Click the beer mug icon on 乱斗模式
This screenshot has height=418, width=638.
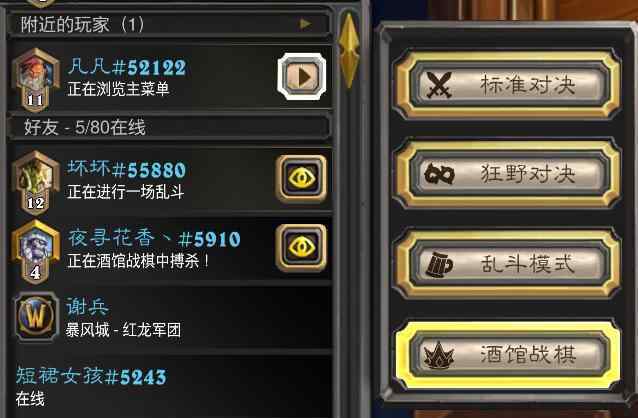coord(439,265)
